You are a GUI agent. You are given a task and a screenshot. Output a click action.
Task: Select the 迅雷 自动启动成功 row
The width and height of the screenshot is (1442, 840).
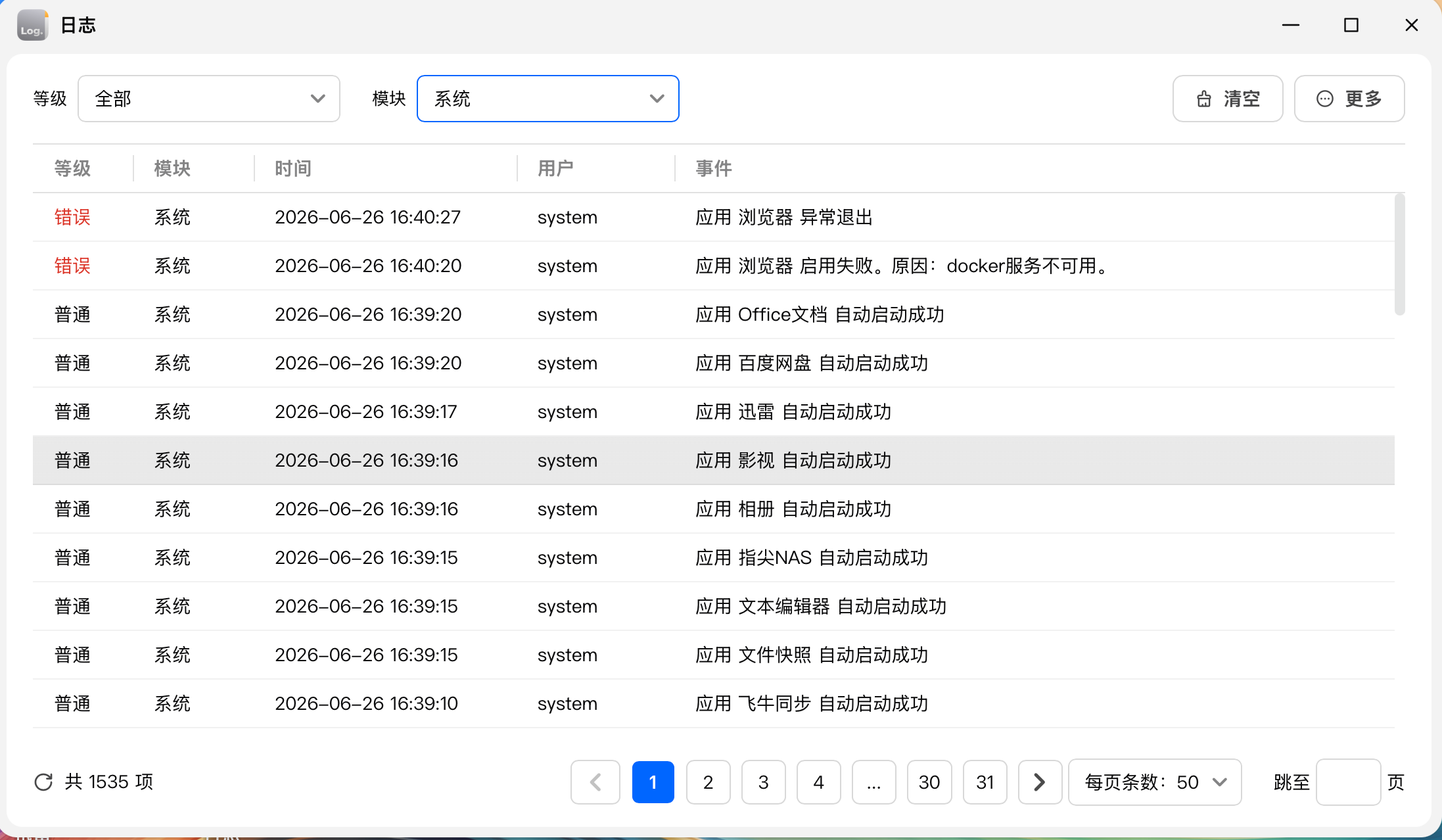[x=714, y=411]
